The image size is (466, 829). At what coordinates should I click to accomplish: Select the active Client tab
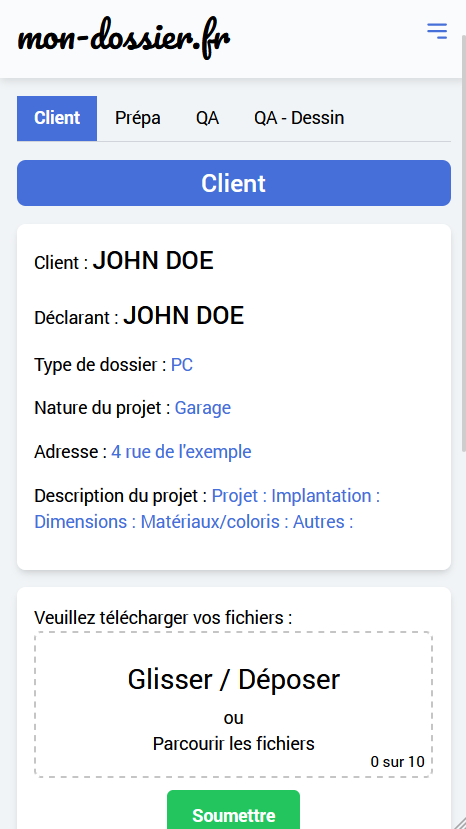tap(57, 118)
